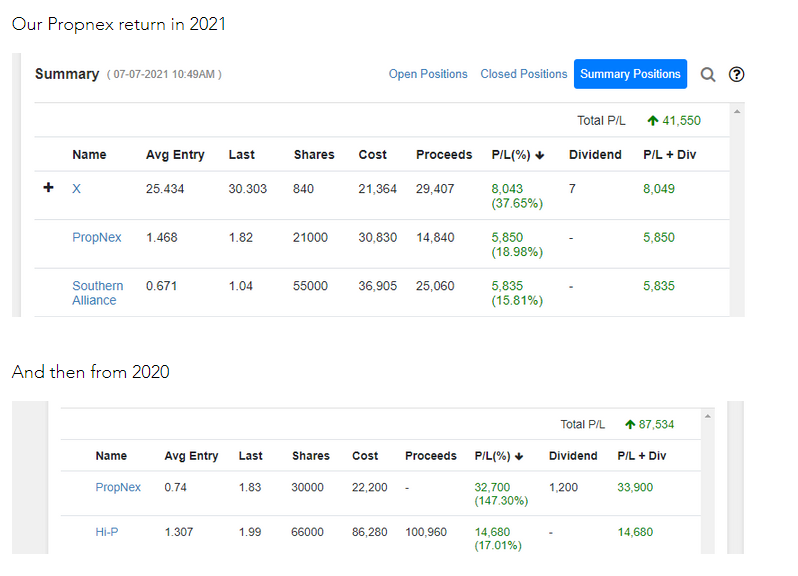Image resolution: width=798 pixels, height=576 pixels.
Task: Click the Dividend header in upper table
Action: tap(595, 155)
